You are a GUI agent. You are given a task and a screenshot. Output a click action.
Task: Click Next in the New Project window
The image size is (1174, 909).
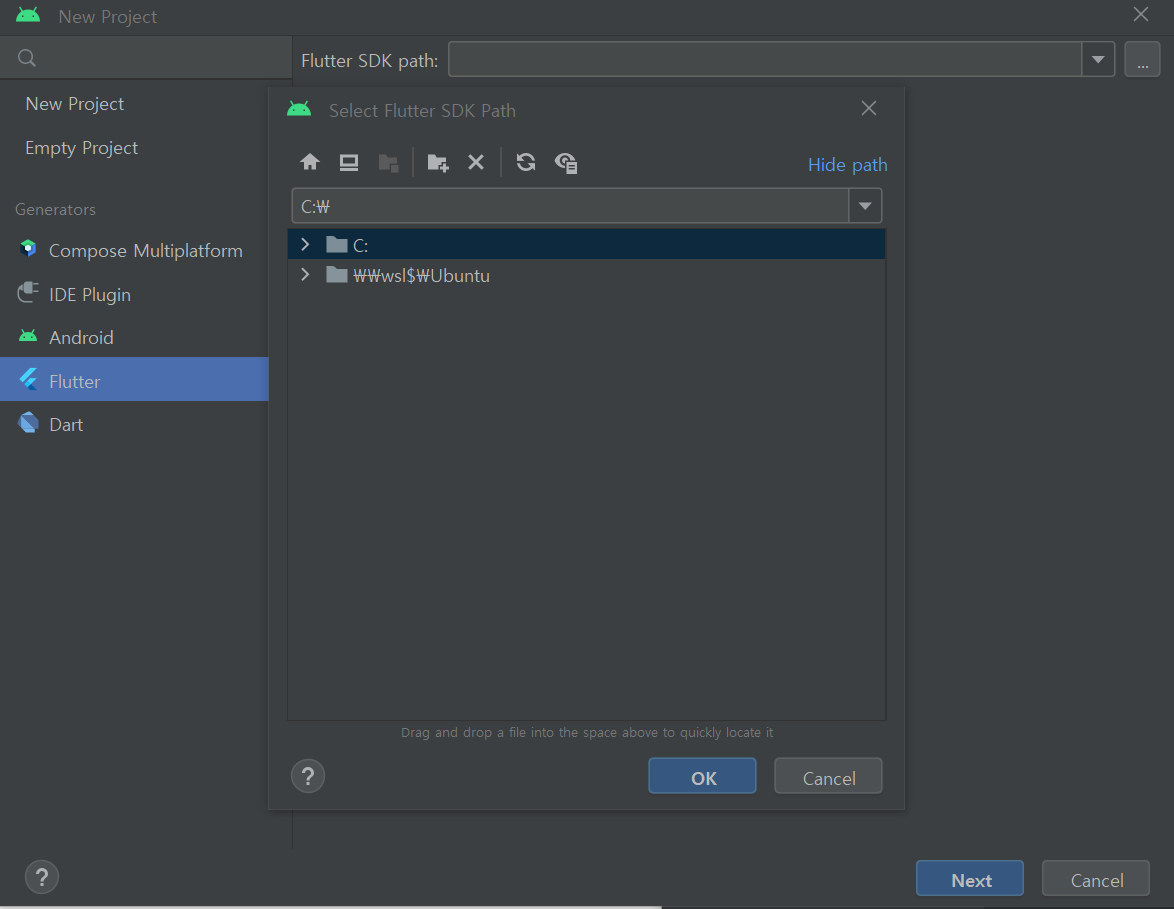click(x=970, y=879)
